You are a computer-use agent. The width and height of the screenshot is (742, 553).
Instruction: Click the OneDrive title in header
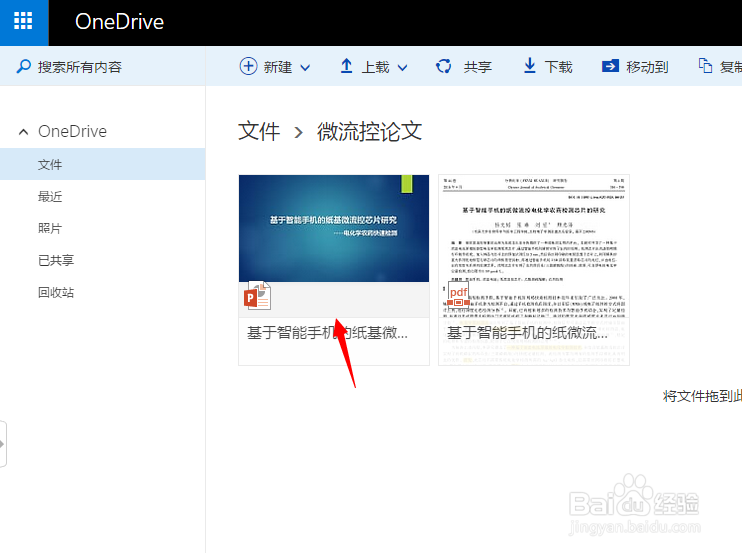coord(119,22)
